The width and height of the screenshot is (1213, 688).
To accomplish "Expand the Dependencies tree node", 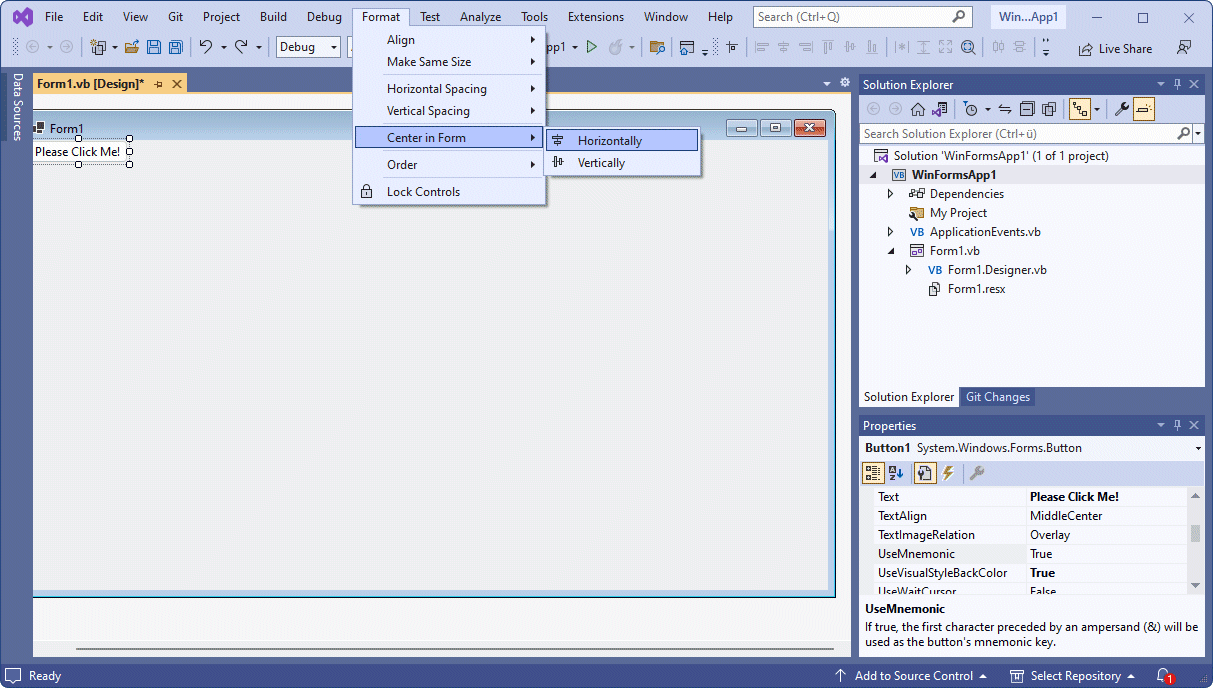I will 890,194.
